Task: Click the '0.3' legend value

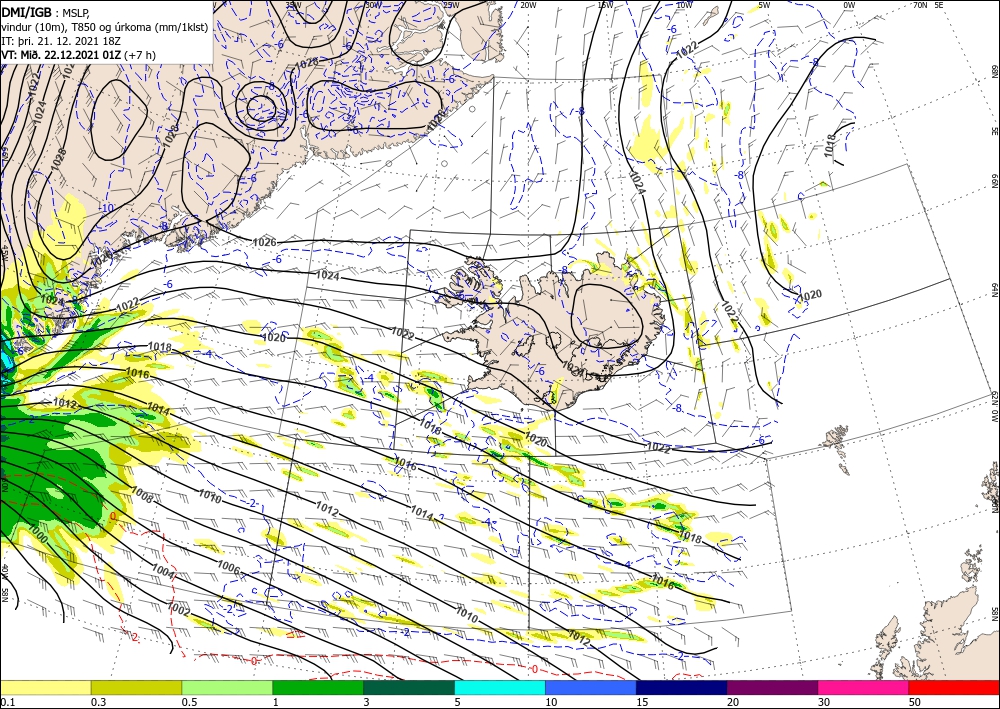Action: pyautogui.click(x=98, y=702)
